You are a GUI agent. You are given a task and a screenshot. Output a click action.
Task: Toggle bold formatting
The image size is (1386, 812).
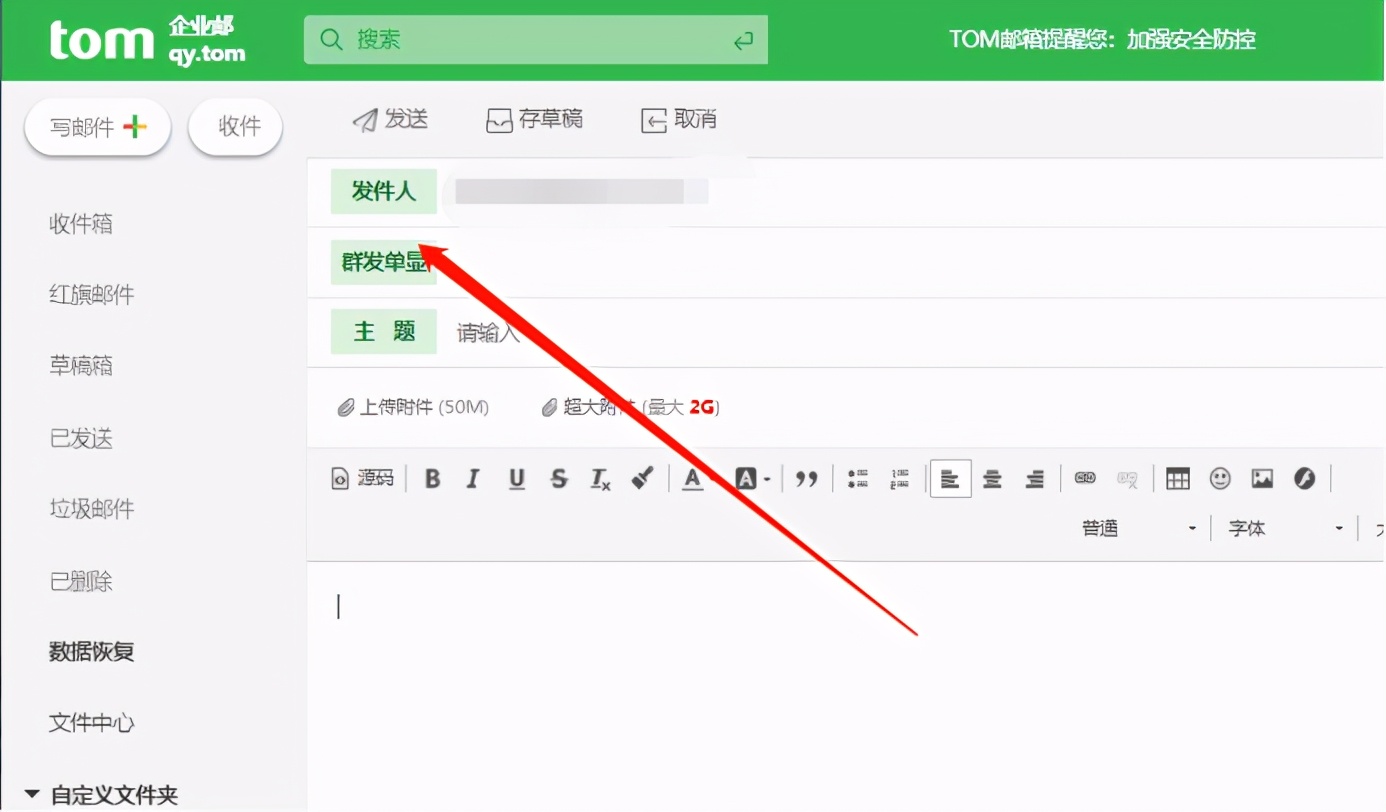431,479
